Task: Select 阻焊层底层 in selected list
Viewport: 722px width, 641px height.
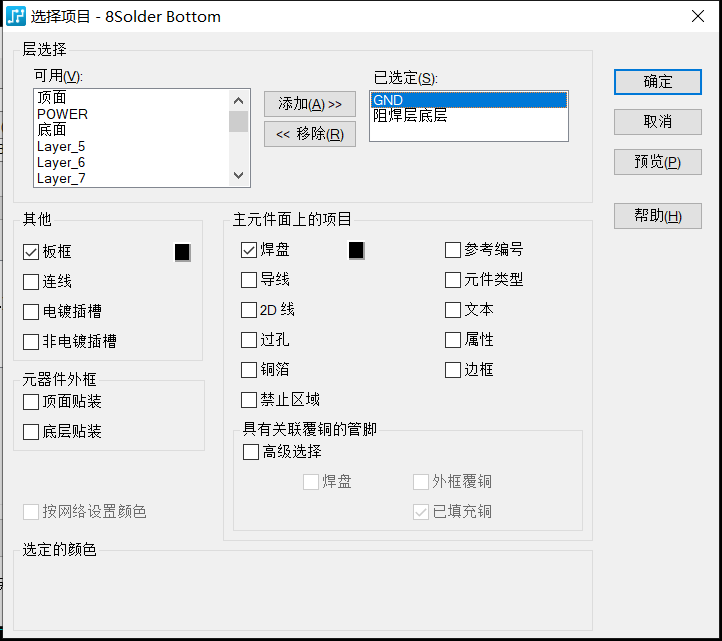Action: [469, 116]
